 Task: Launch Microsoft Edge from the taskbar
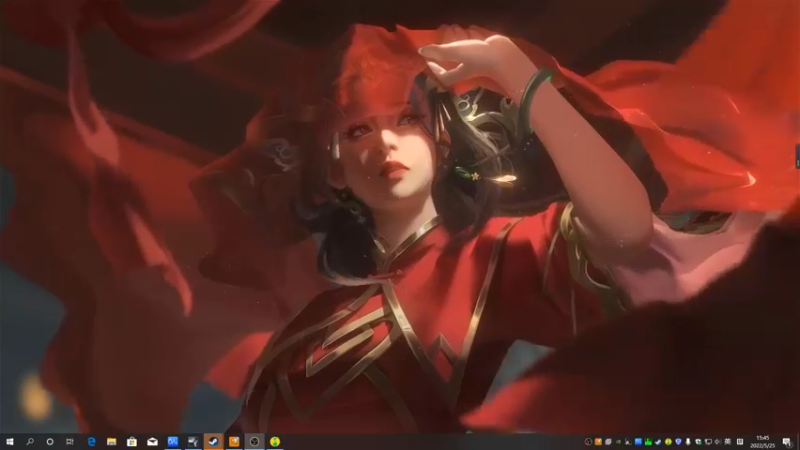click(x=91, y=442)
